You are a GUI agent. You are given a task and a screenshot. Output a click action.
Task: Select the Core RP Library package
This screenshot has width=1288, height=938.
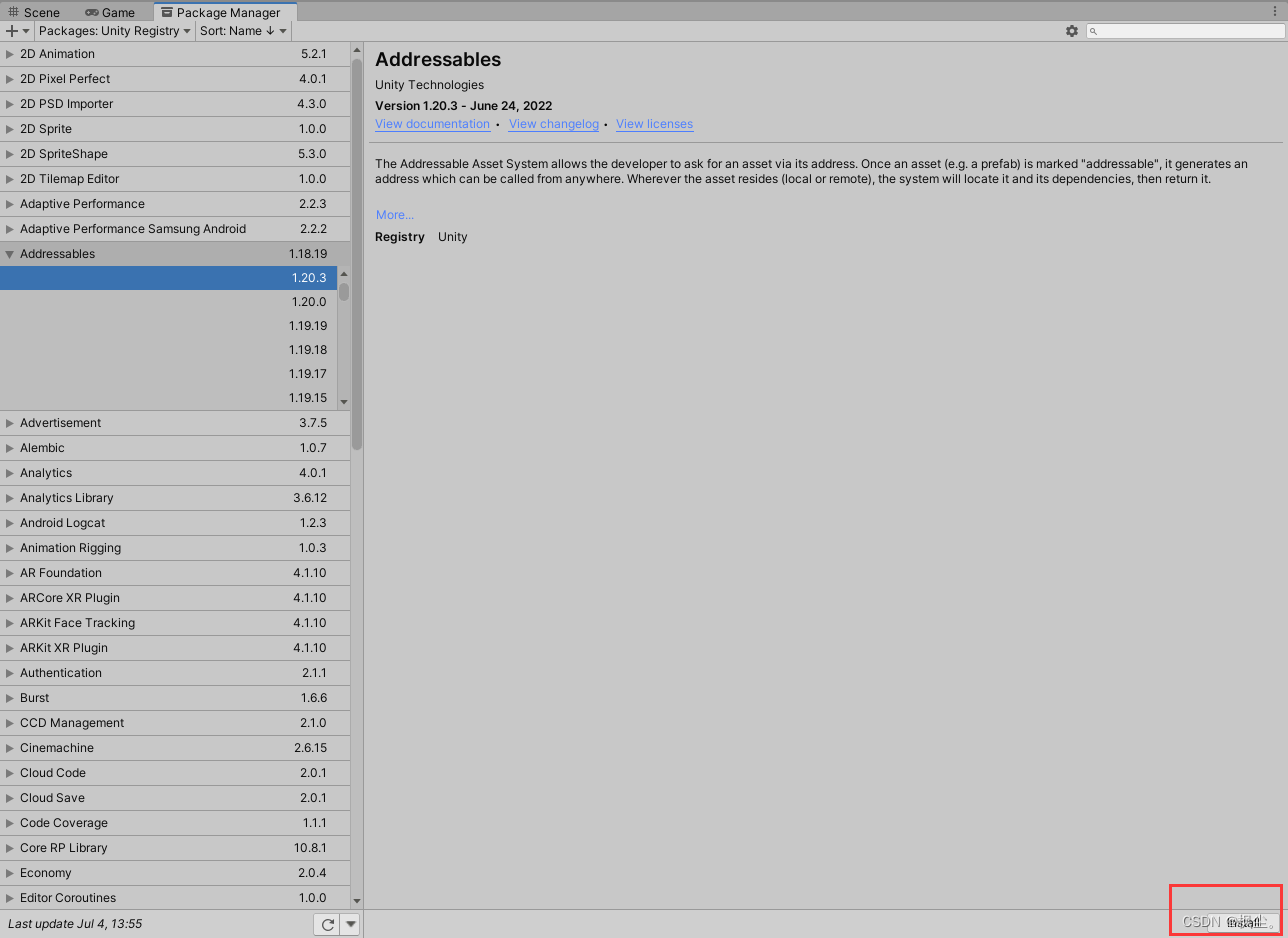coord(175,848)
